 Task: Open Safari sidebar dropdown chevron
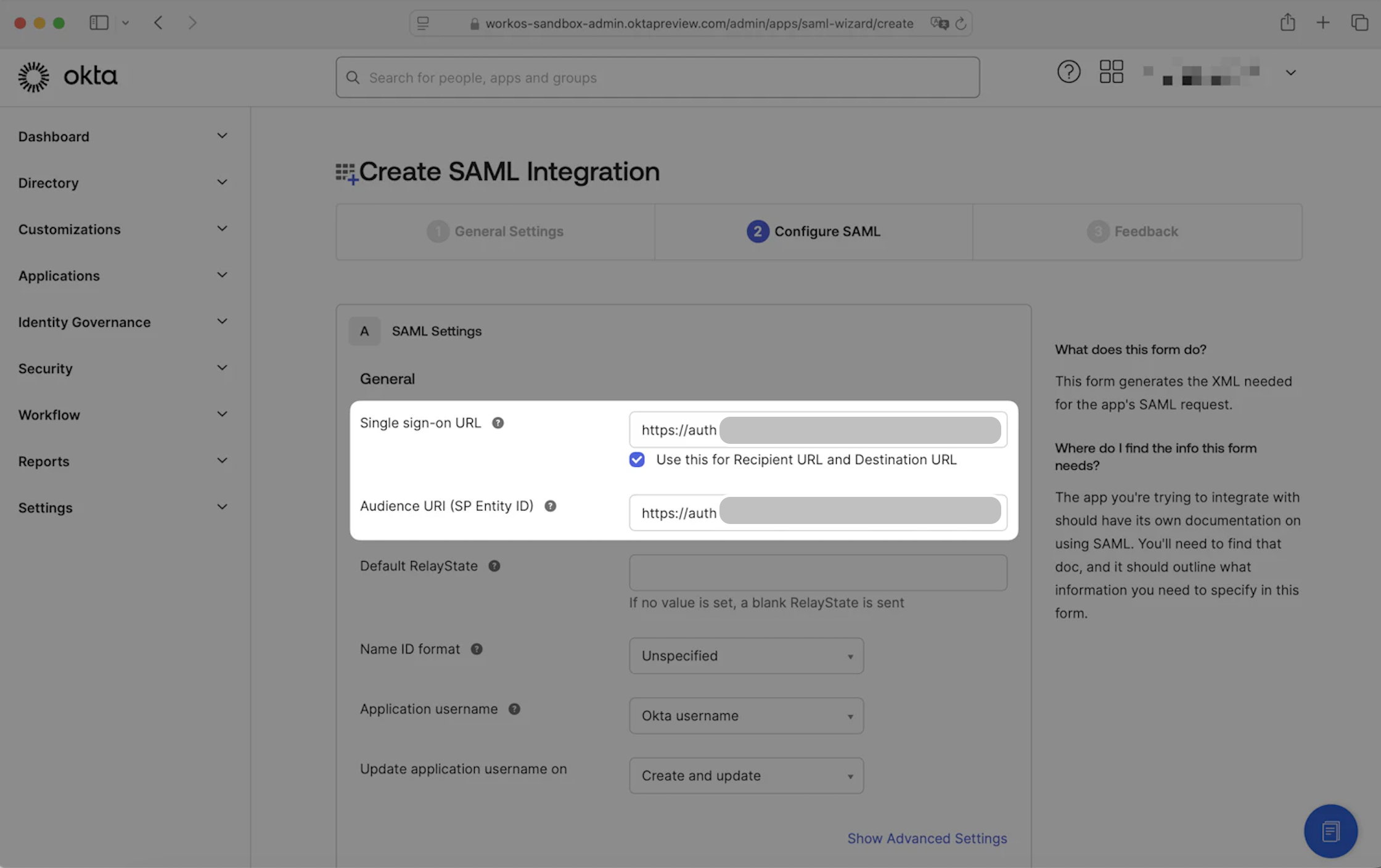125,23
